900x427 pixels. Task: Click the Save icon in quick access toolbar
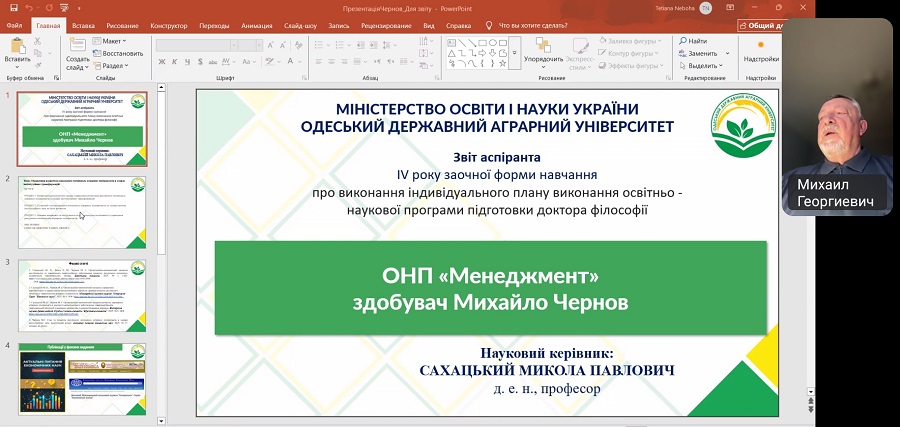[15, 8]
